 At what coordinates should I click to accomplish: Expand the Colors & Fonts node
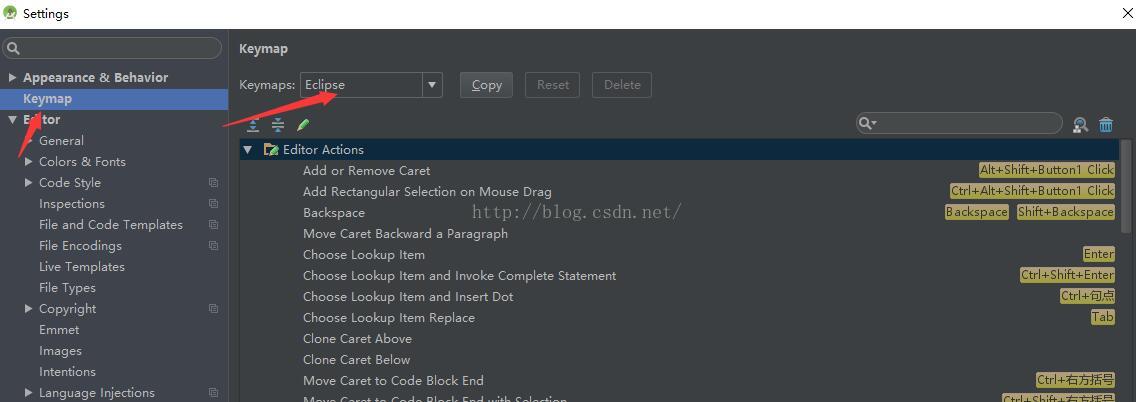(x=28, y=162)
